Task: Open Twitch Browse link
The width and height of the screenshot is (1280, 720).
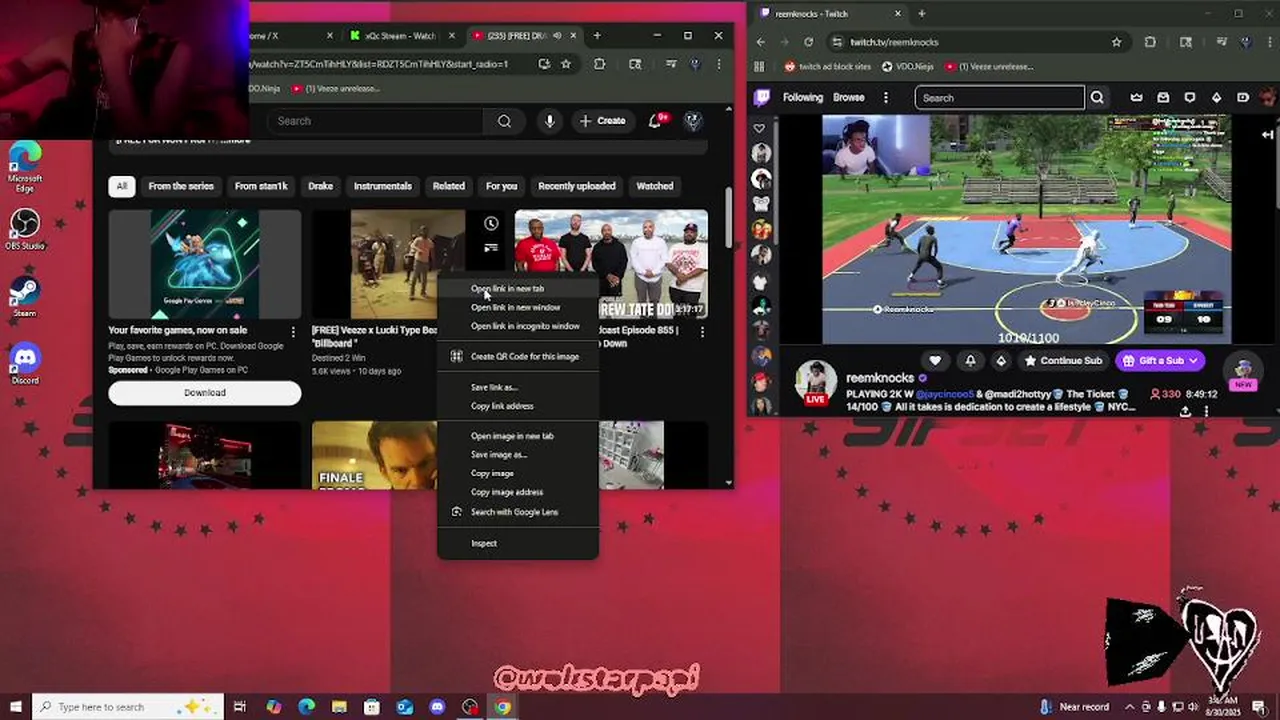Action: click(x=848, y=98)
